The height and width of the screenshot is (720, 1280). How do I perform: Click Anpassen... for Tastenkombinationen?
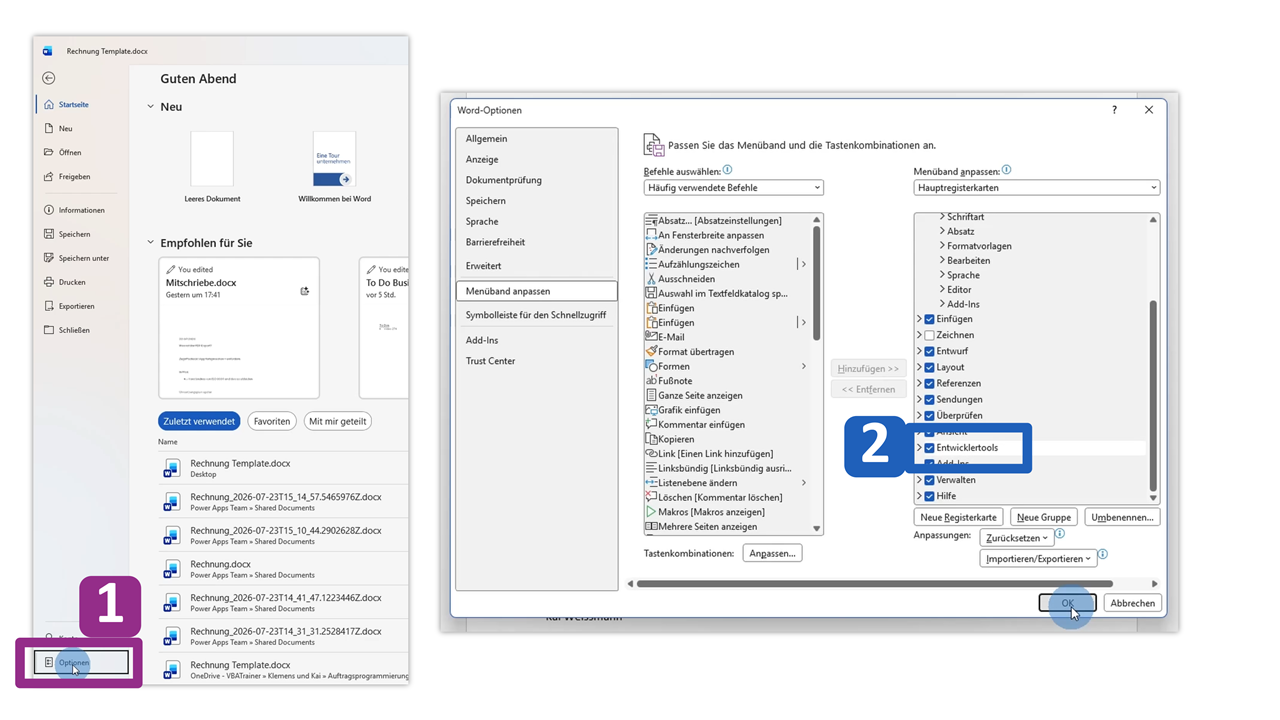click(x=772, y=553)
